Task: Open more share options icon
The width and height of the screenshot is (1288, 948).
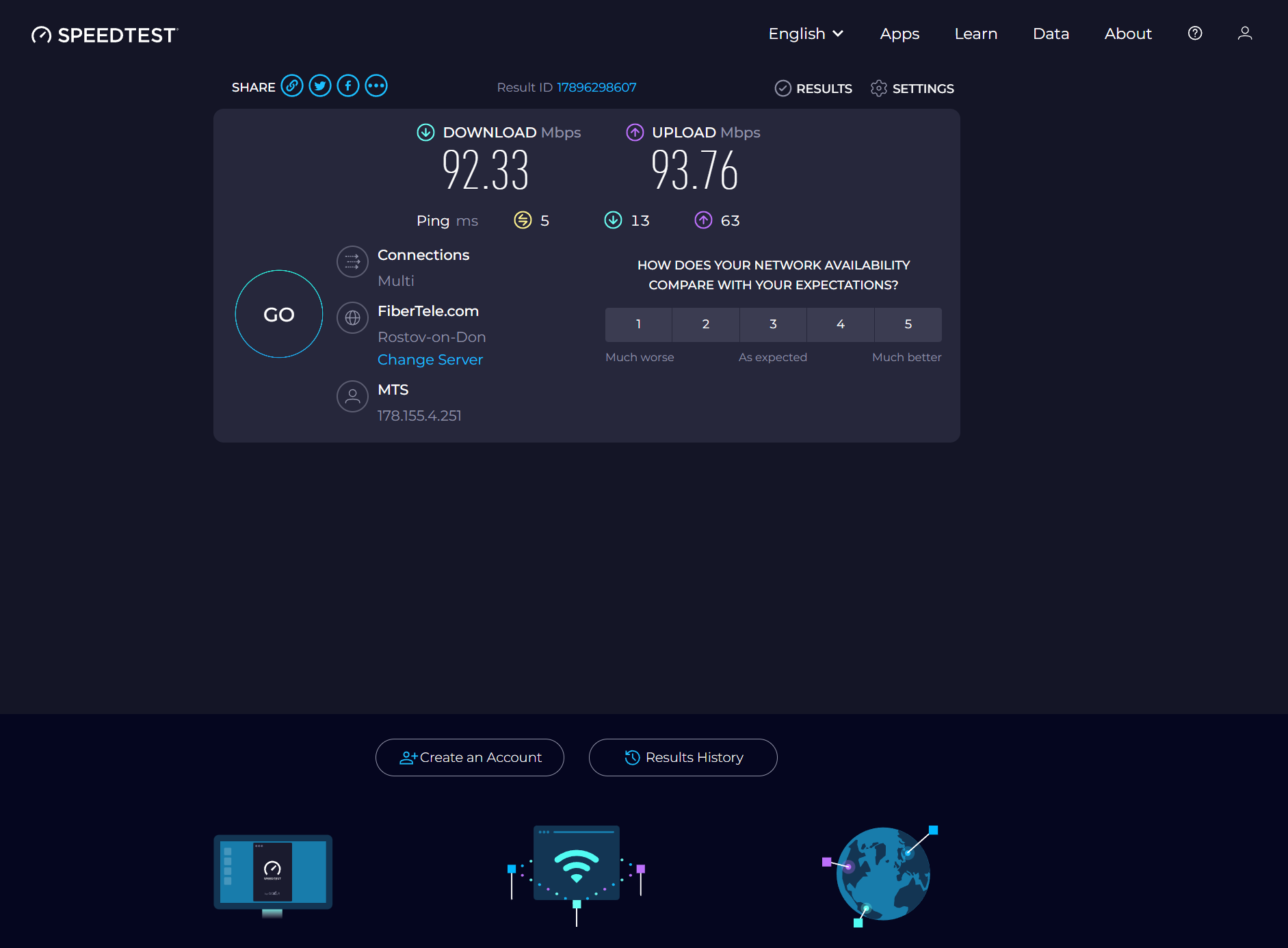Action: point(376,86)
